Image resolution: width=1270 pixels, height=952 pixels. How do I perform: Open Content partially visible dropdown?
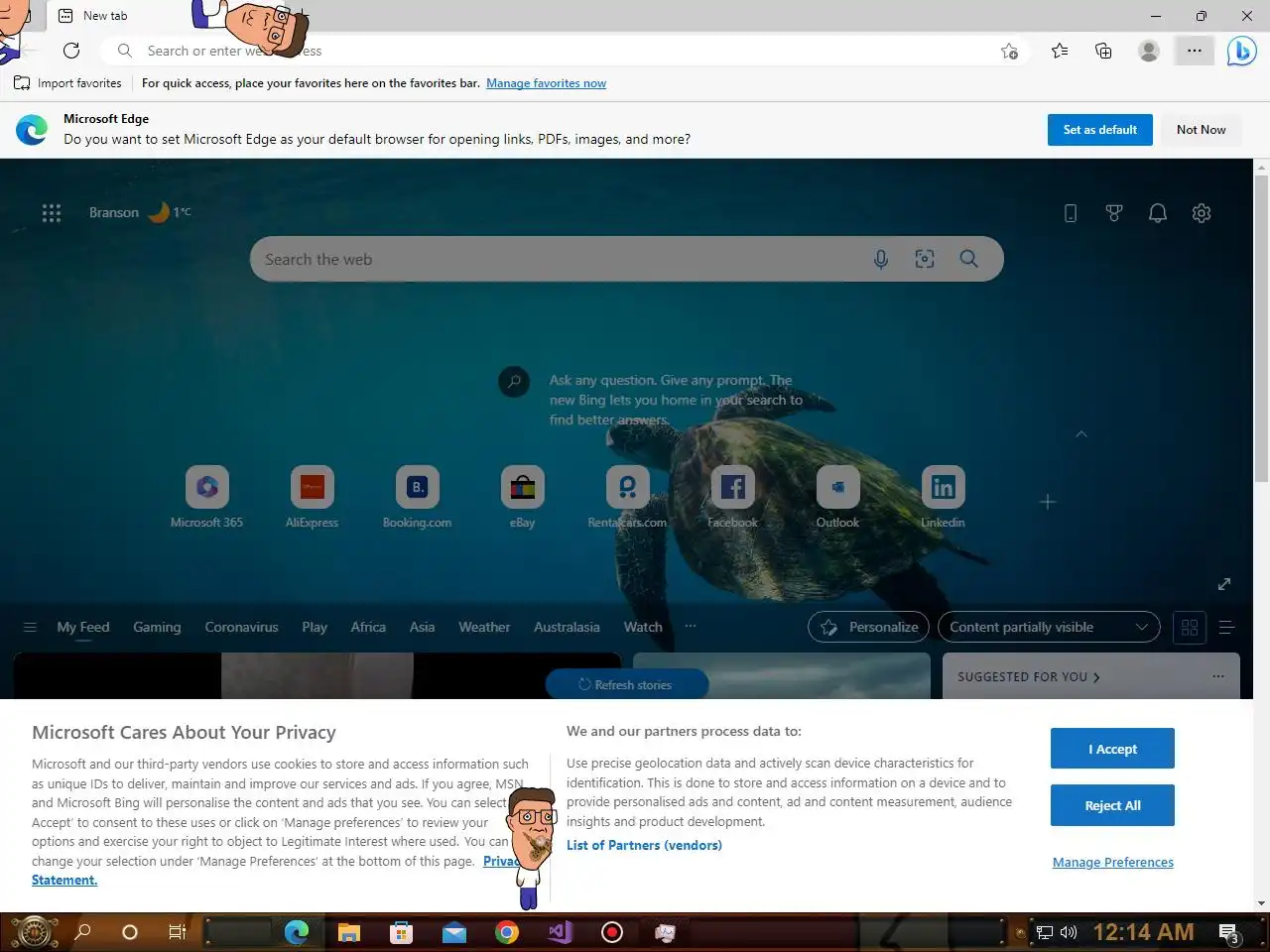[x=1049, y=627]
